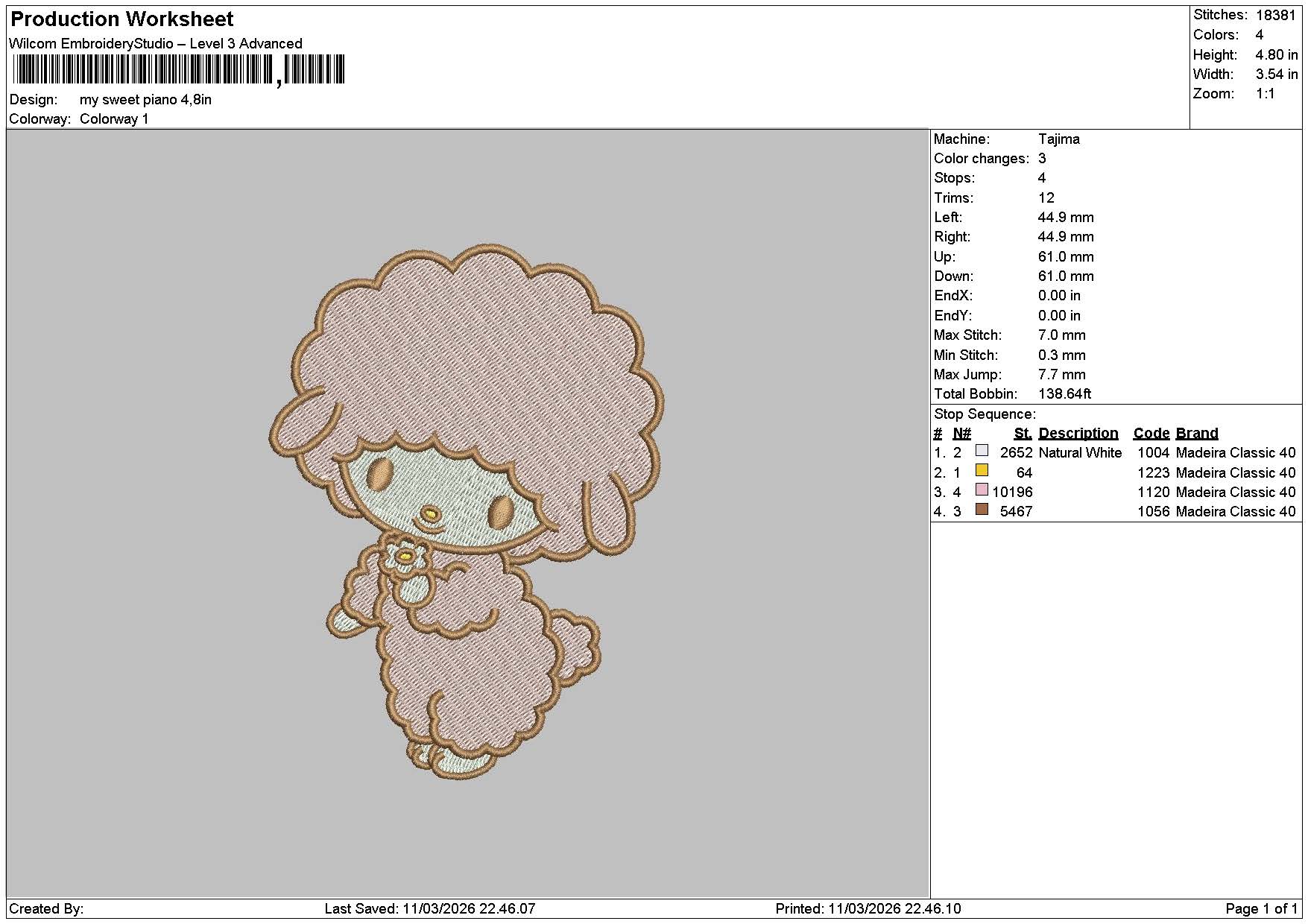Select design name 'my sweet piano 4,8in'
1308x924 pixels.
click(145, 100)
